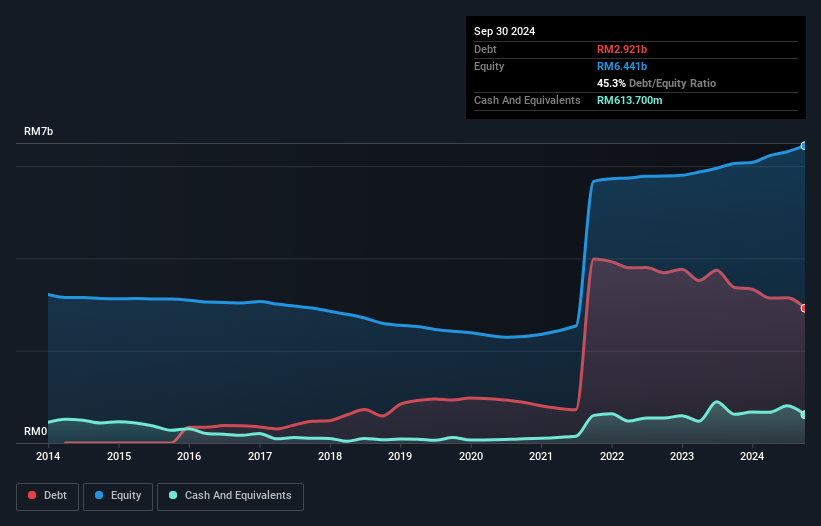The width and height of the screenshot is (821, 526).
Task: Click the RM2.921b debt value
Action: (622, 49)
